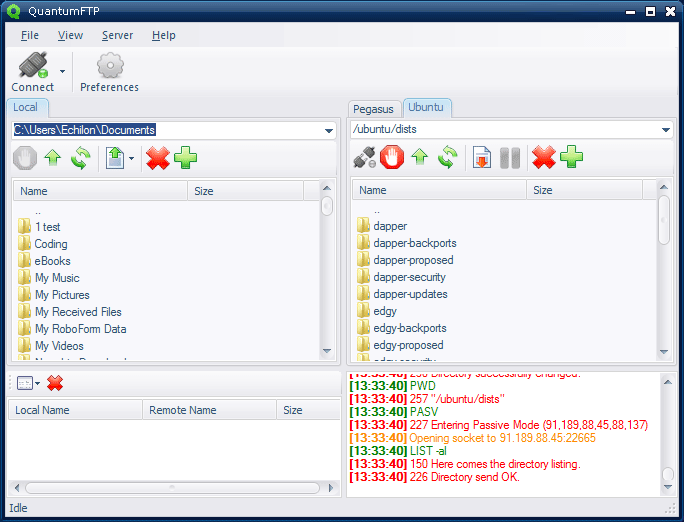Open Preferences gear icon

click(x=110, y=65)
